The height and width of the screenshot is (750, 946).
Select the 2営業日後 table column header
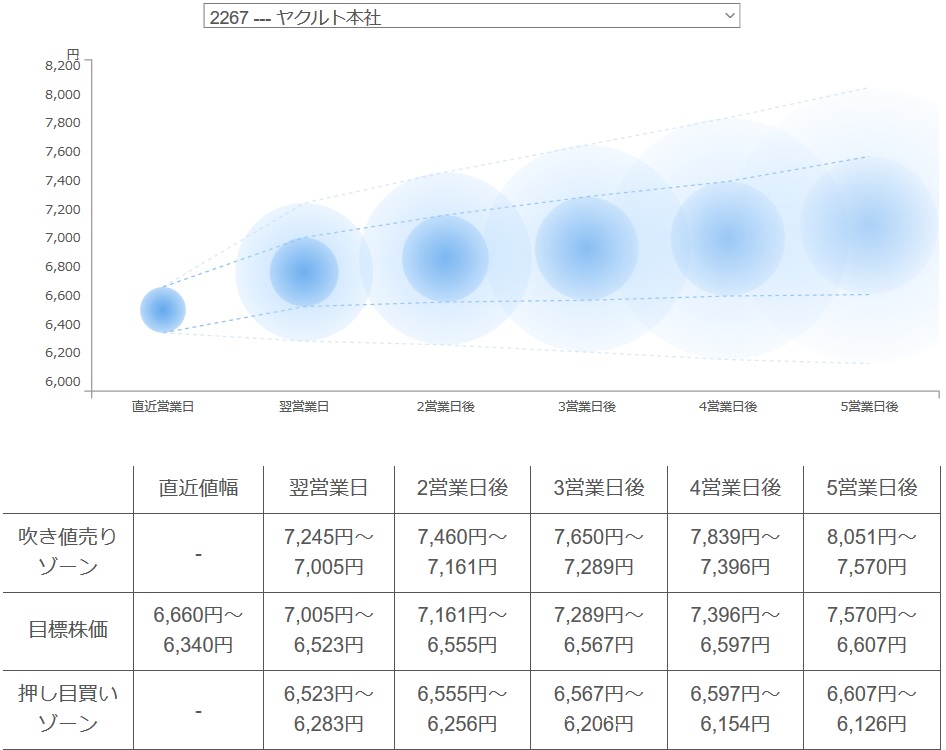point(463,488)
